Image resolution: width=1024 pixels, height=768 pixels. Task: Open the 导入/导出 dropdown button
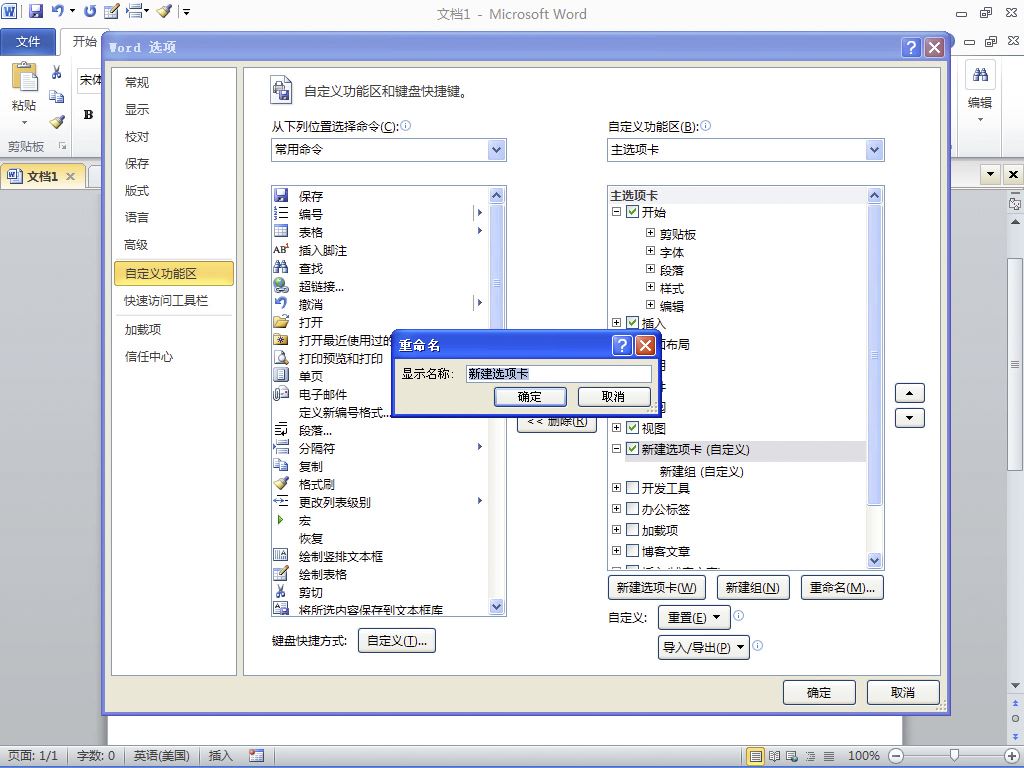(x=703, y=647)
